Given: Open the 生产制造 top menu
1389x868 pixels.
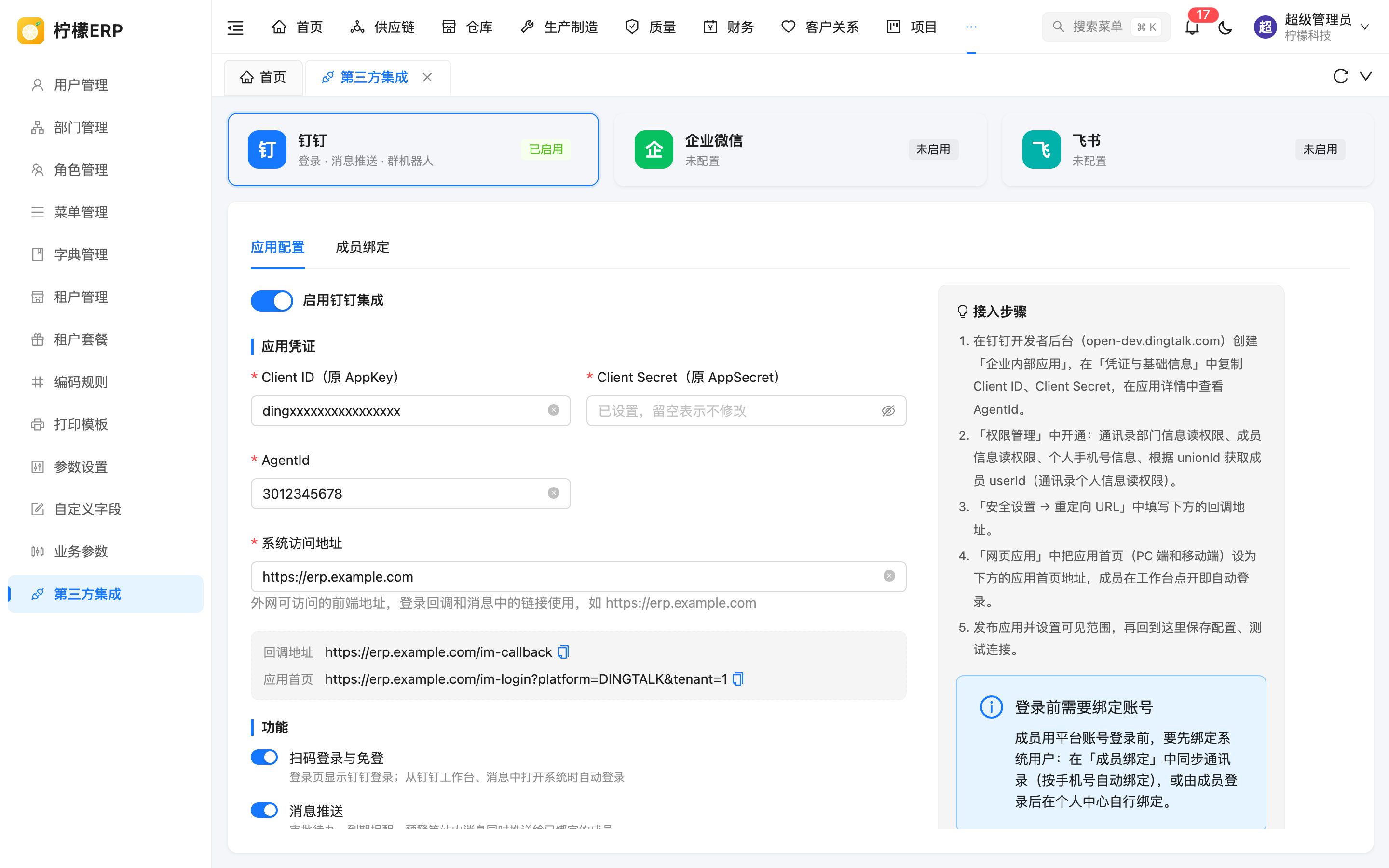Looking at the screenshot, I should click(x=559, y=27).
